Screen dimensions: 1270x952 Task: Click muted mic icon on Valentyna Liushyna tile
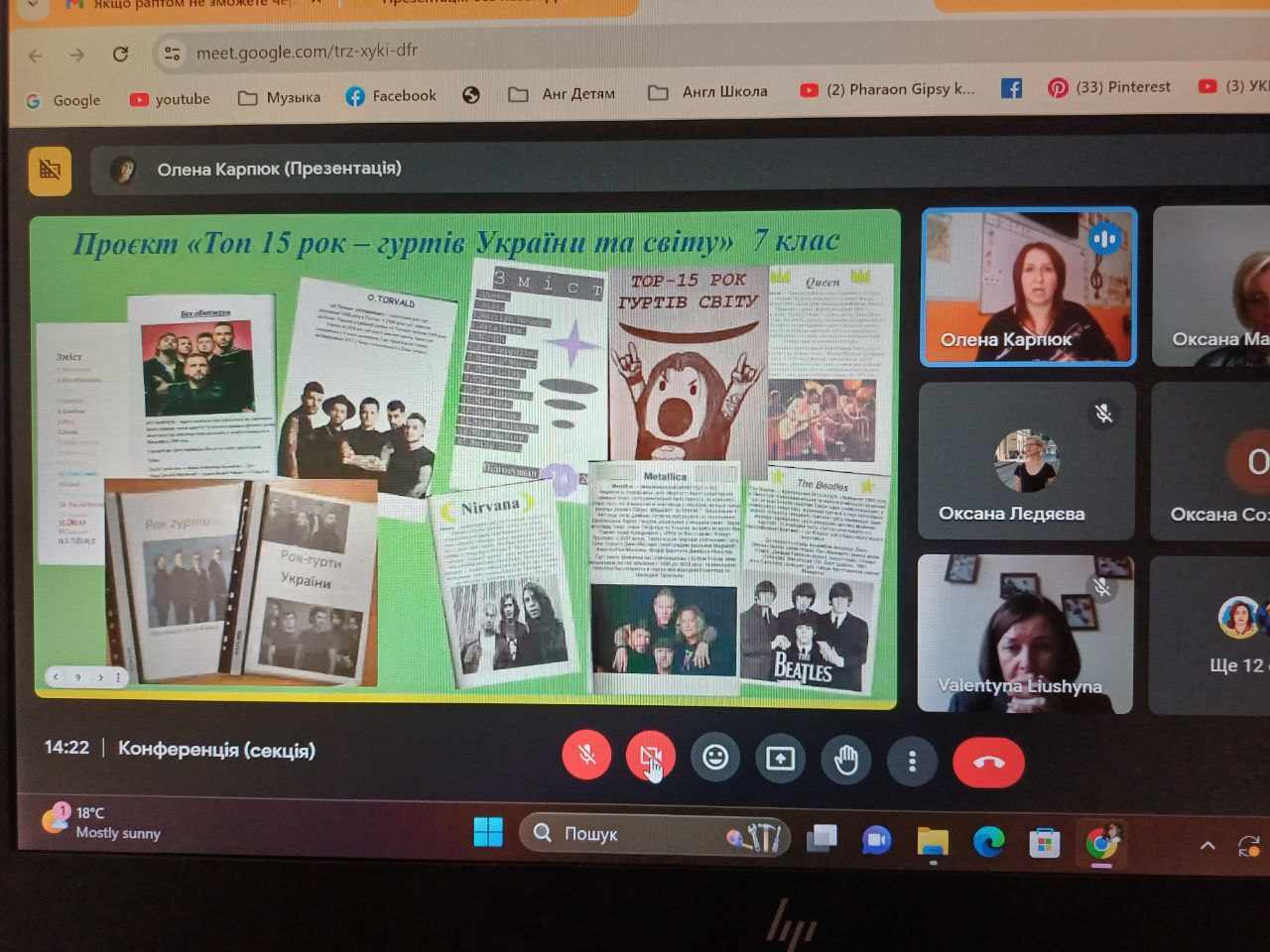click(x=1101, y=587)
